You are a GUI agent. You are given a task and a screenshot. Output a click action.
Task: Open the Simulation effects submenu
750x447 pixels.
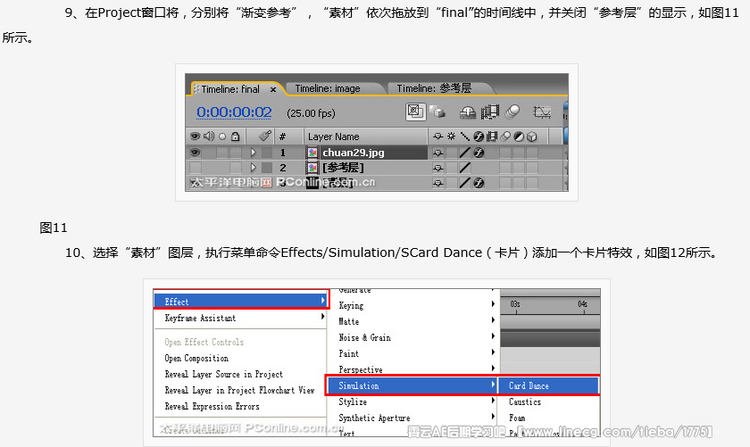pyautogui.click(x=412, y=386)
